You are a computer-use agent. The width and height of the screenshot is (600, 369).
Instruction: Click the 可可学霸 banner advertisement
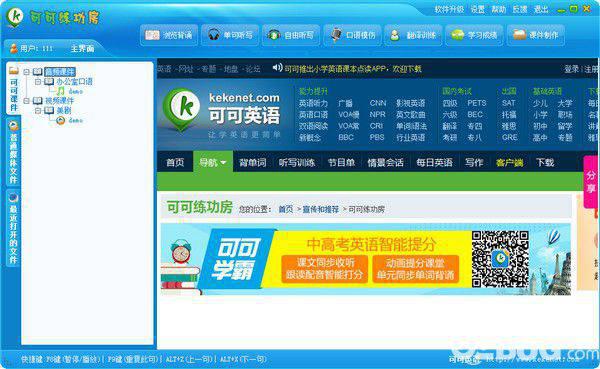pyautogui.click(x=366, y=259)
